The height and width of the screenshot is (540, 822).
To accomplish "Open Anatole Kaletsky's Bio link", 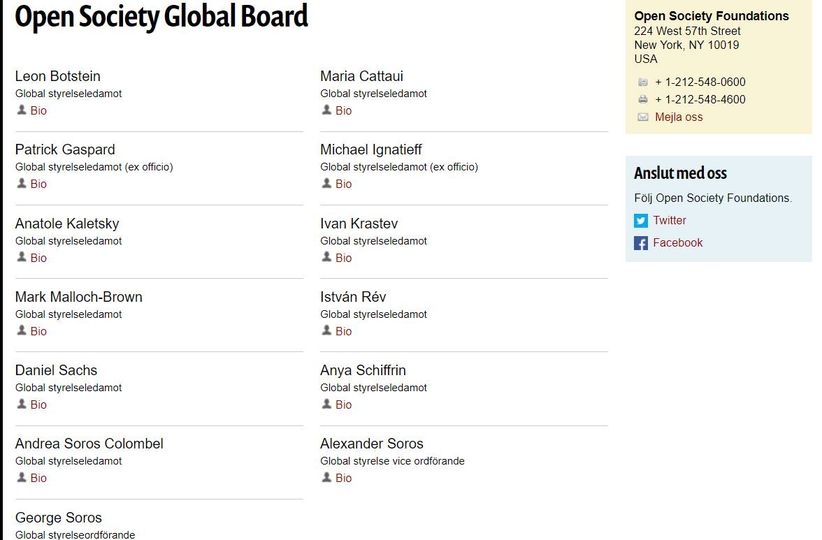I will [x=39, y=258].
